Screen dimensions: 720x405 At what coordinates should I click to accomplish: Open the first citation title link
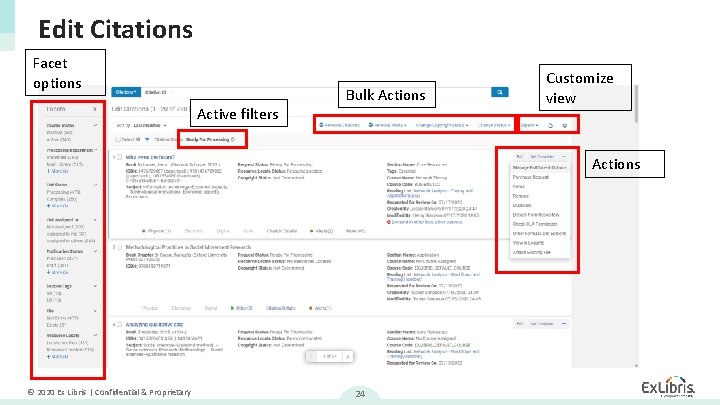coord(150,157)
